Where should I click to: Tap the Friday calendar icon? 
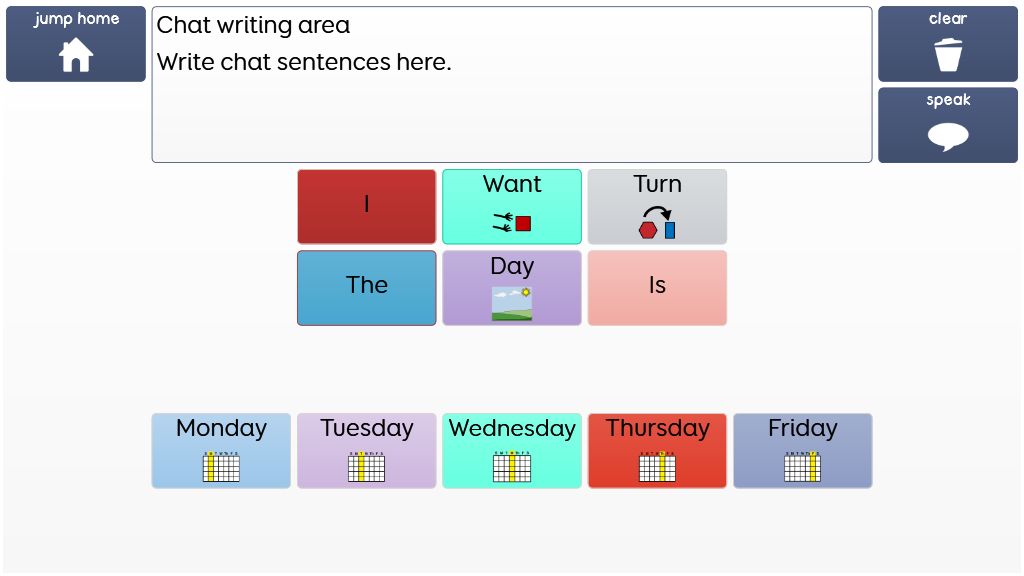803,467
